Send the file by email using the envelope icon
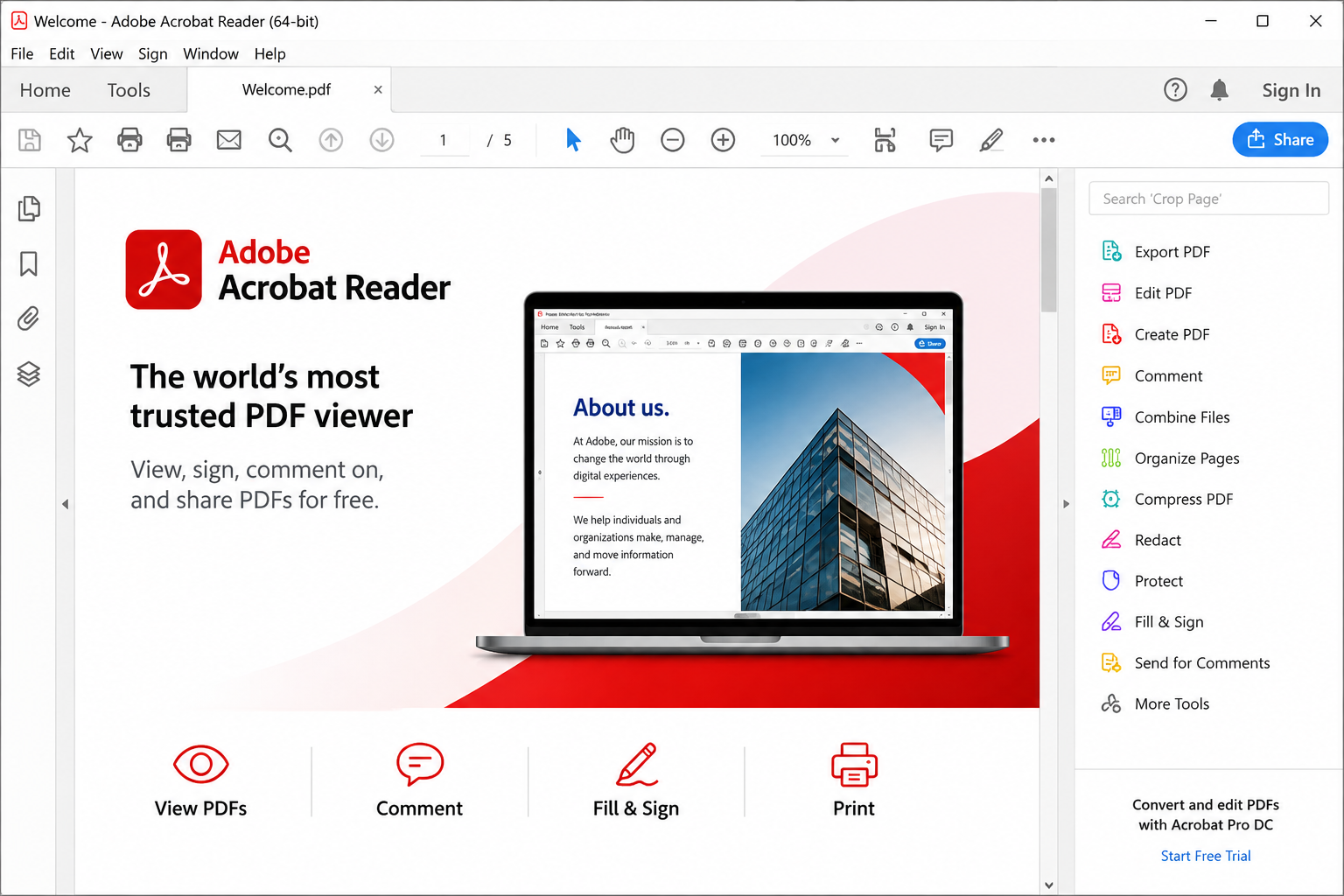The height and width of the screenshot is (896, 1344). (229, 140)
